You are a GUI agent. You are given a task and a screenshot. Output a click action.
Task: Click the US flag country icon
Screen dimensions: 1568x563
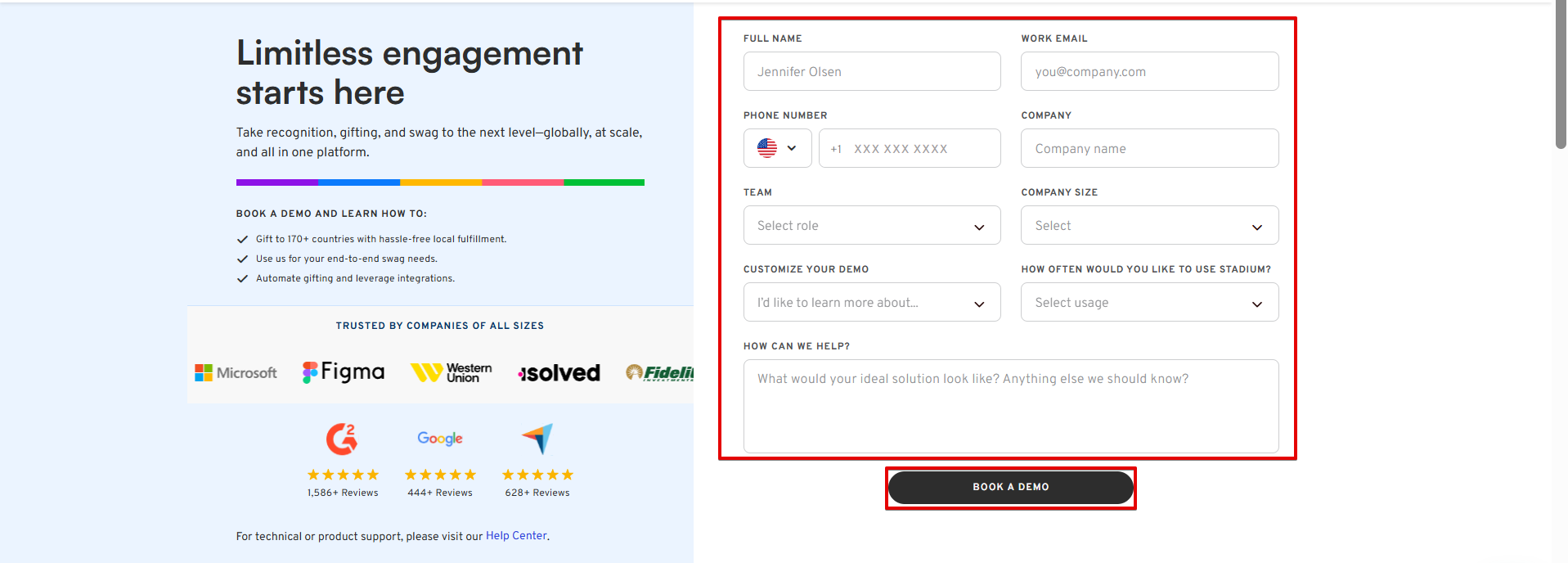click(x=767, y=148)
